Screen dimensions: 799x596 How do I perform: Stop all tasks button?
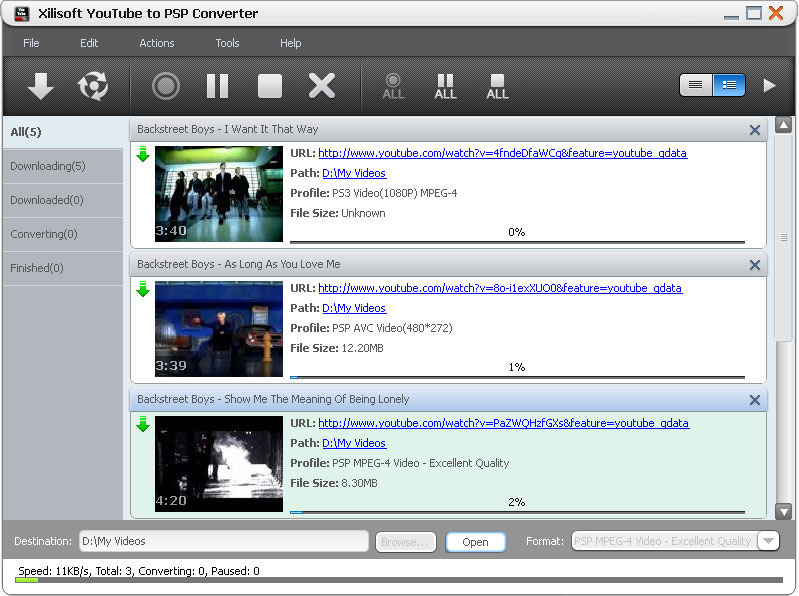coord(498,86)
